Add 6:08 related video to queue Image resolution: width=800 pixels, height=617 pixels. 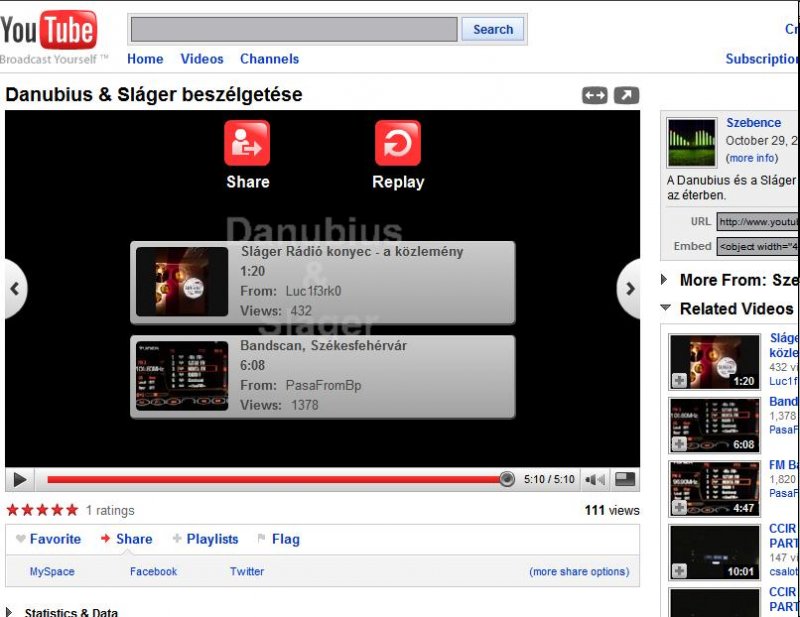(679, 444)
